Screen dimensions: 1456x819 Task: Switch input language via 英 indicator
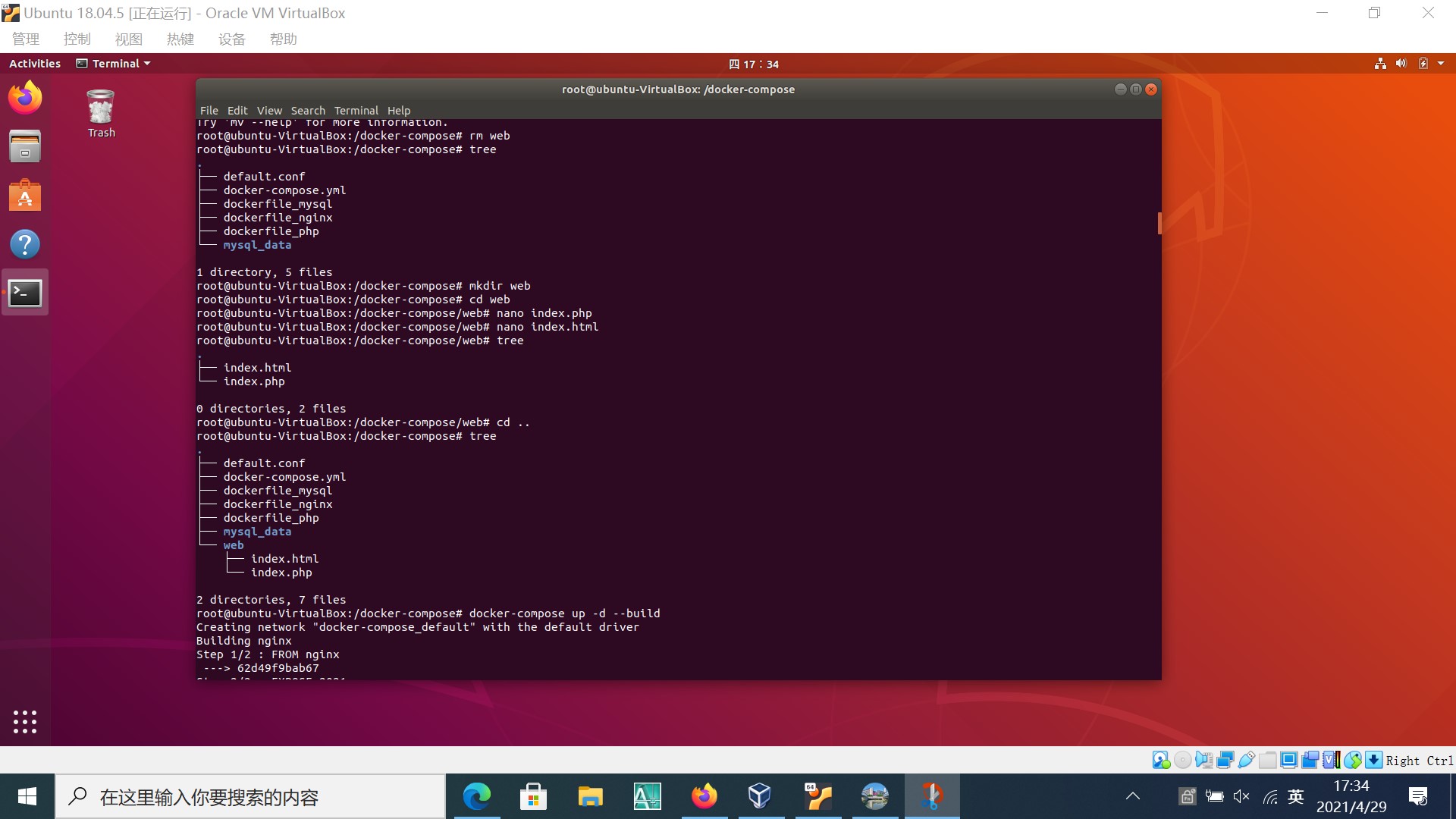[1296, 796]
